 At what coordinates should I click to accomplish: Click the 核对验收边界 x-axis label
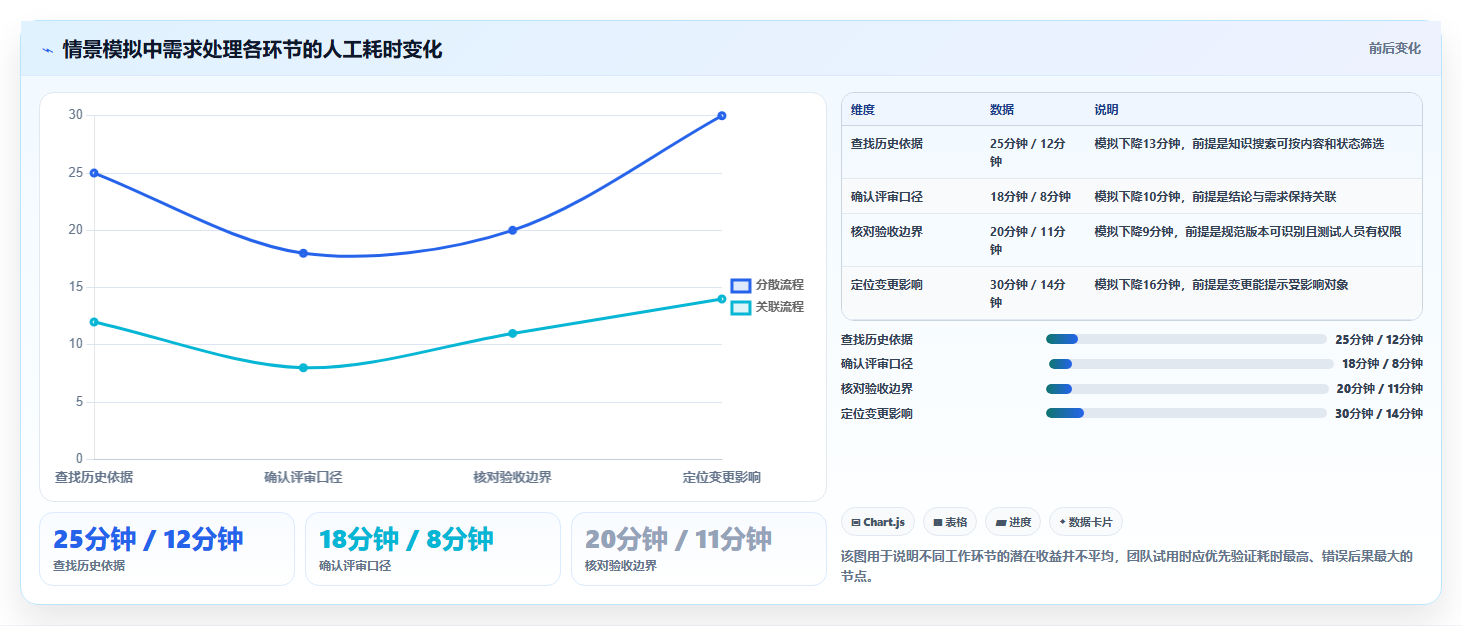click(513, 478)
